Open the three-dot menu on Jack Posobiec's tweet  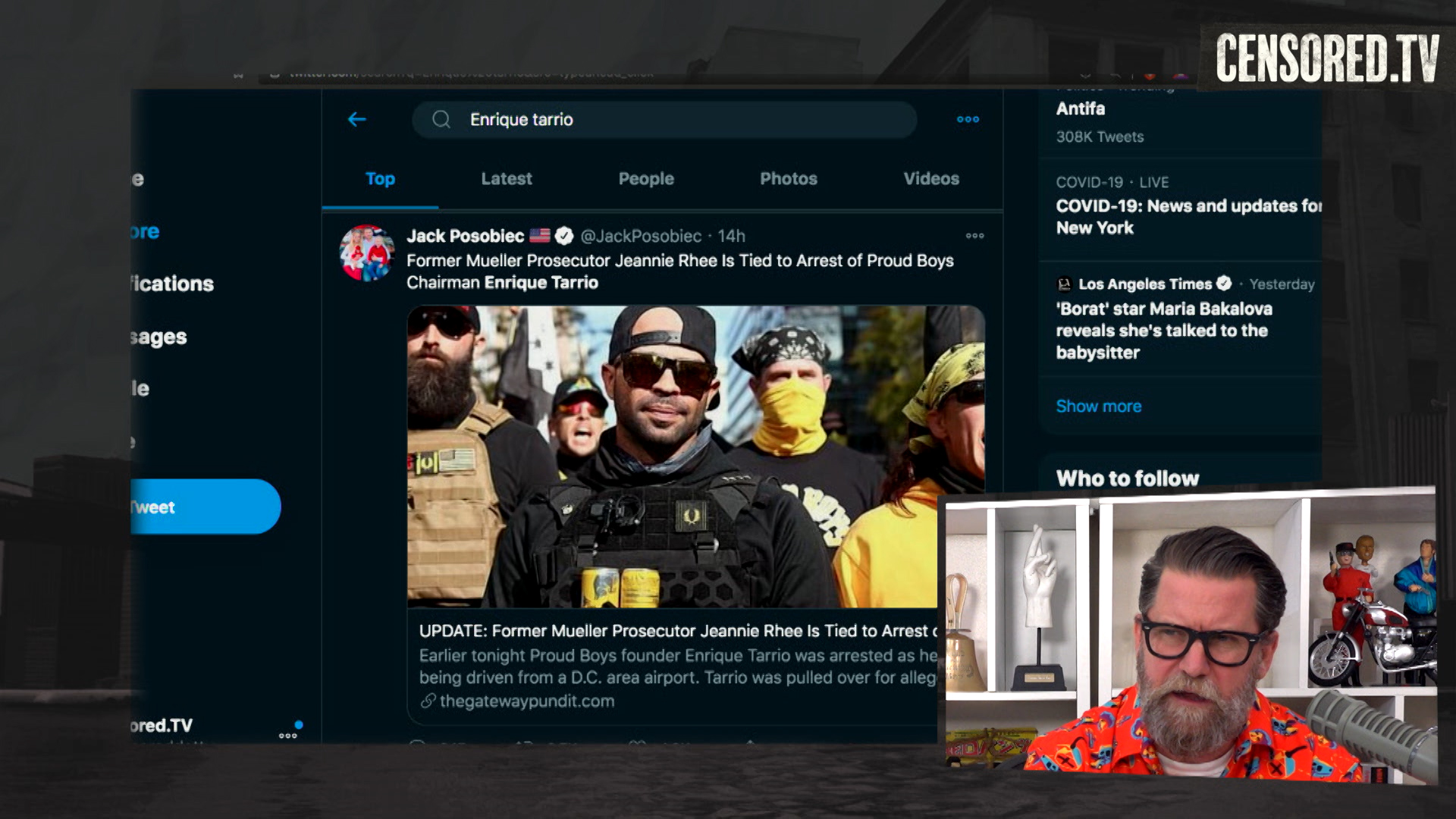pyautogui.click(x=975, y=236)
